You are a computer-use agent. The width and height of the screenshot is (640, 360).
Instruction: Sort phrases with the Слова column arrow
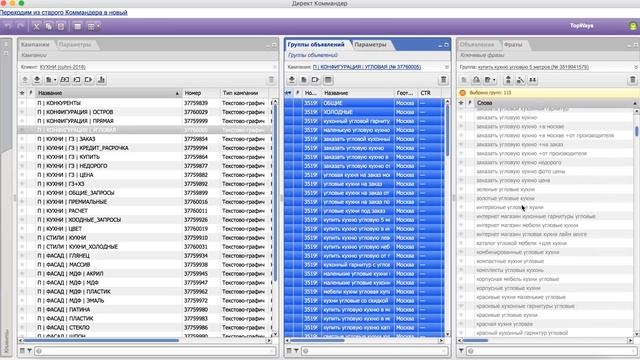click(635, 103)
